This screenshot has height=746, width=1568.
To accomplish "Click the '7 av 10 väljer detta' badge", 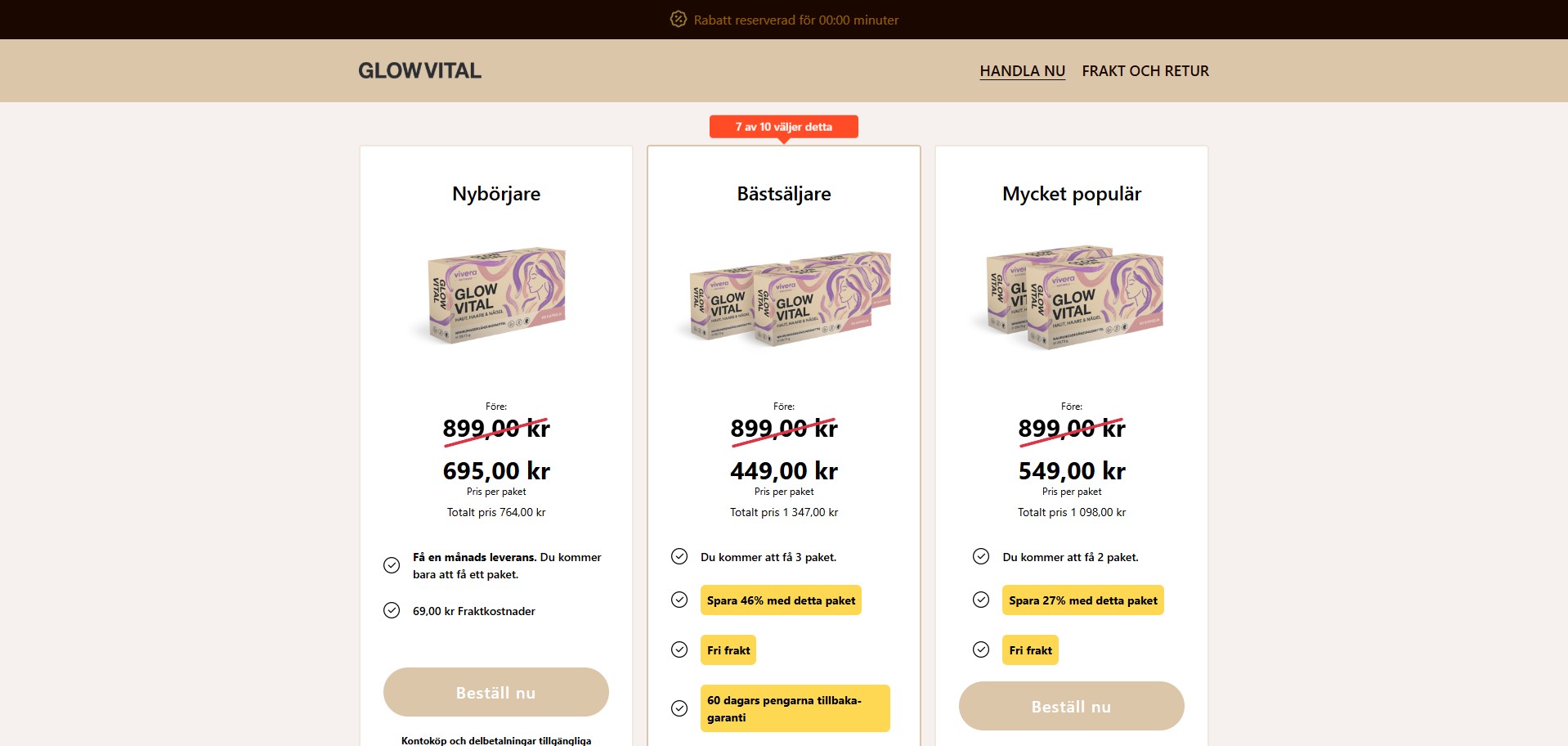I will 783,127.
